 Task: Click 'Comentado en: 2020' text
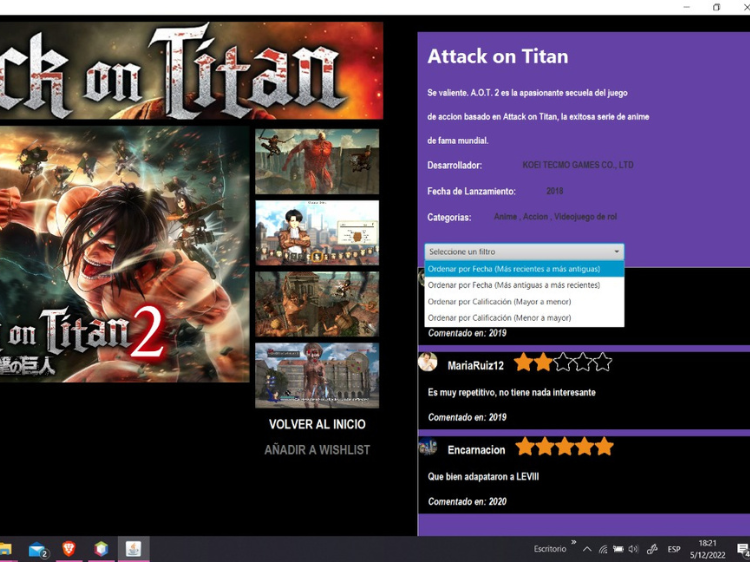[467, 502]
